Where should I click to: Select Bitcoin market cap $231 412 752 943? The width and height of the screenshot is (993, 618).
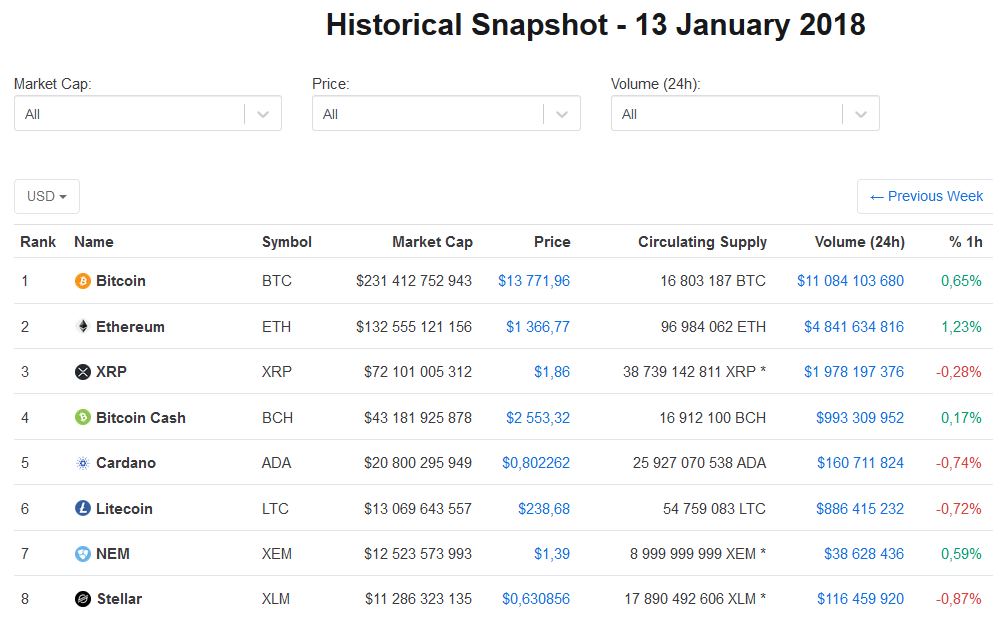[x=414, y=281]
